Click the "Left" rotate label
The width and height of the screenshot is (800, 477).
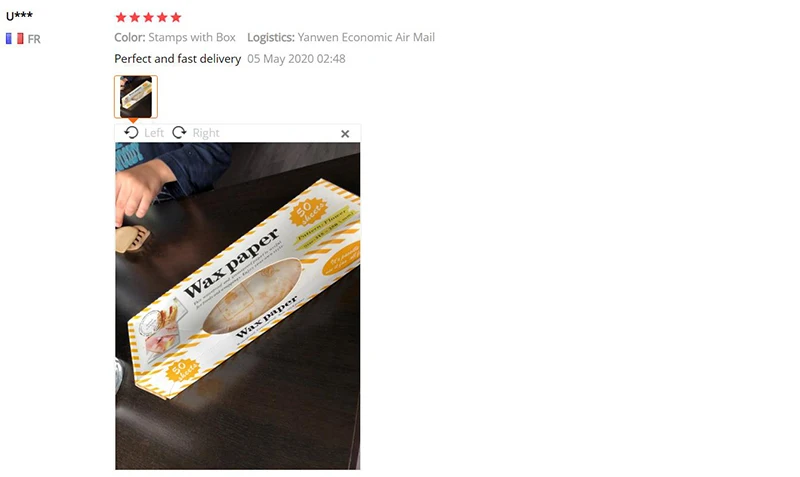click(154, 133)
